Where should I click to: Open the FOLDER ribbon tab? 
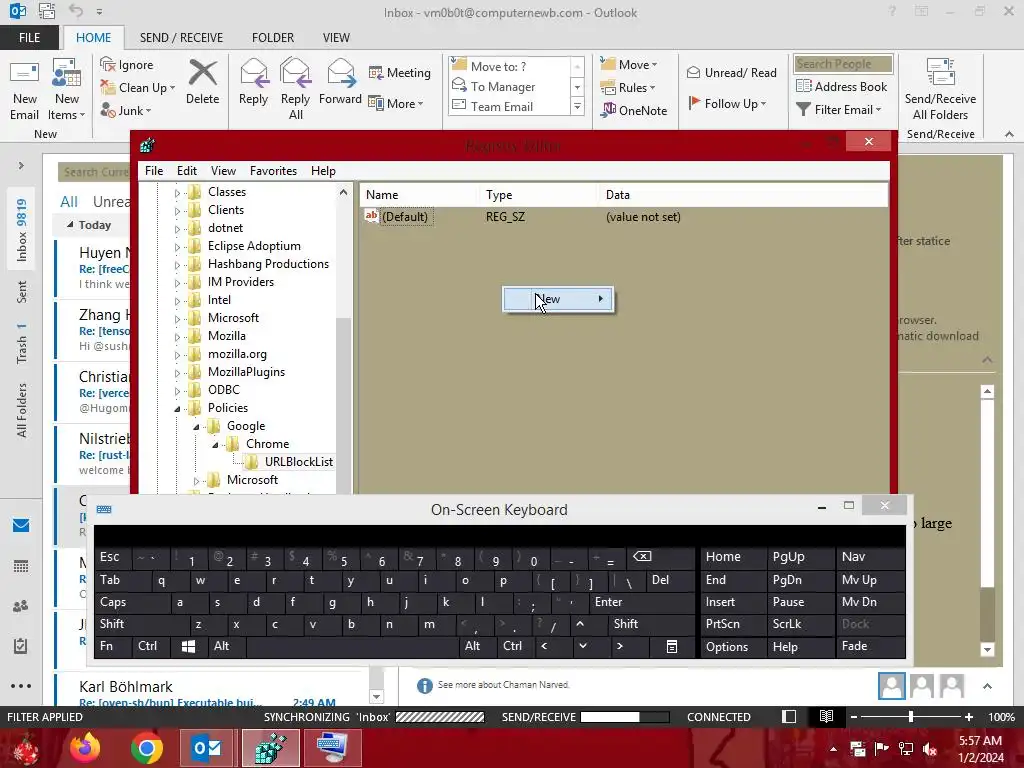pos(273,38)
